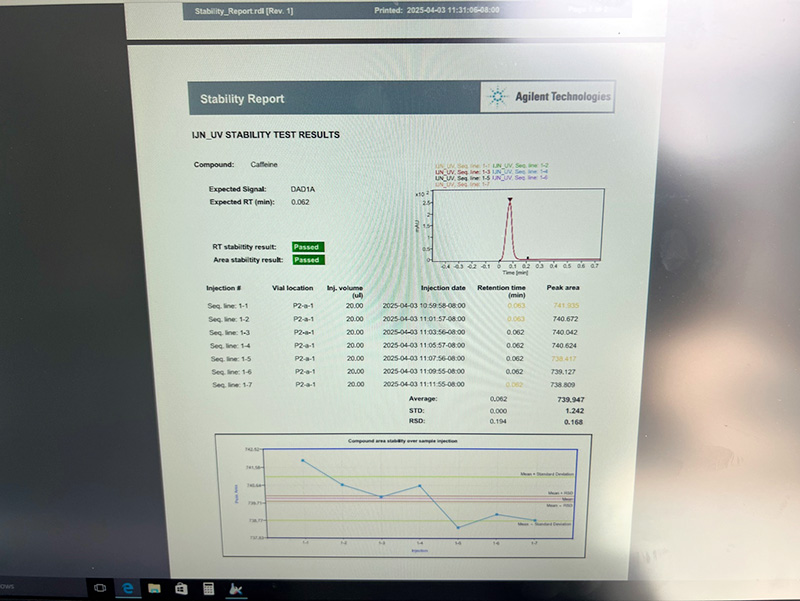Click the peak marker triangle on the chromatogram
Image resolution: width=800 pixels, height=601 pixels.
509,200
